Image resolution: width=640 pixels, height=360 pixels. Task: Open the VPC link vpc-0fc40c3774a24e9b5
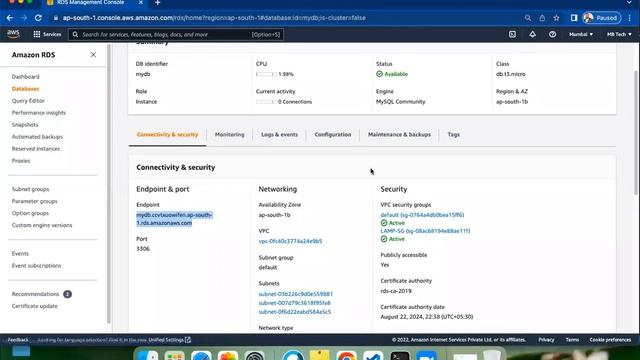[x=290, y=241]
